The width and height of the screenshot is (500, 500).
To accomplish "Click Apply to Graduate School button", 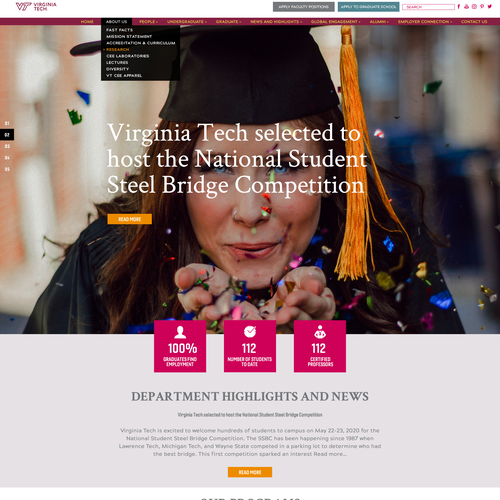I will click(368, 7).
